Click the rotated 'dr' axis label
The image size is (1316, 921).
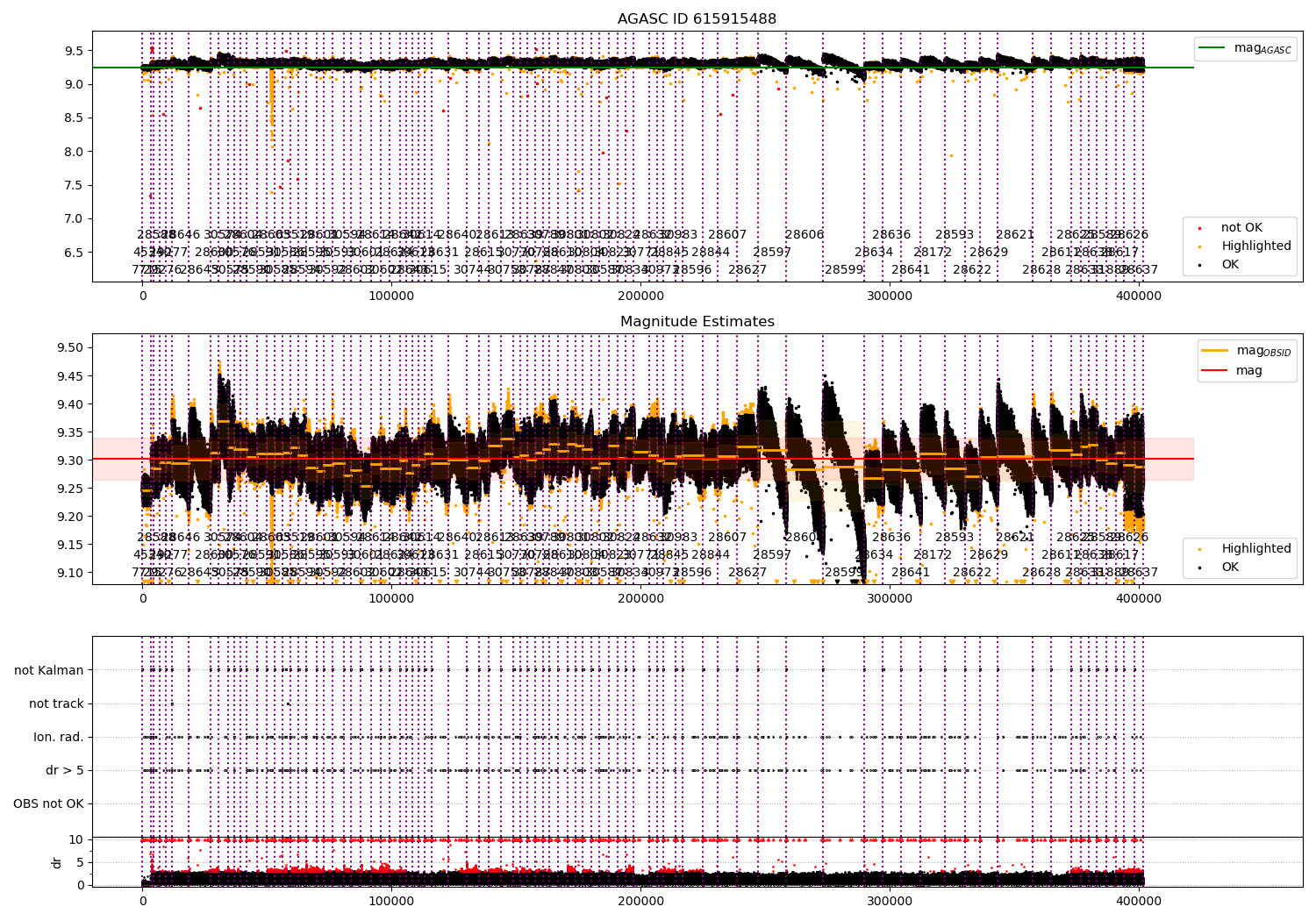click(57, 862)
